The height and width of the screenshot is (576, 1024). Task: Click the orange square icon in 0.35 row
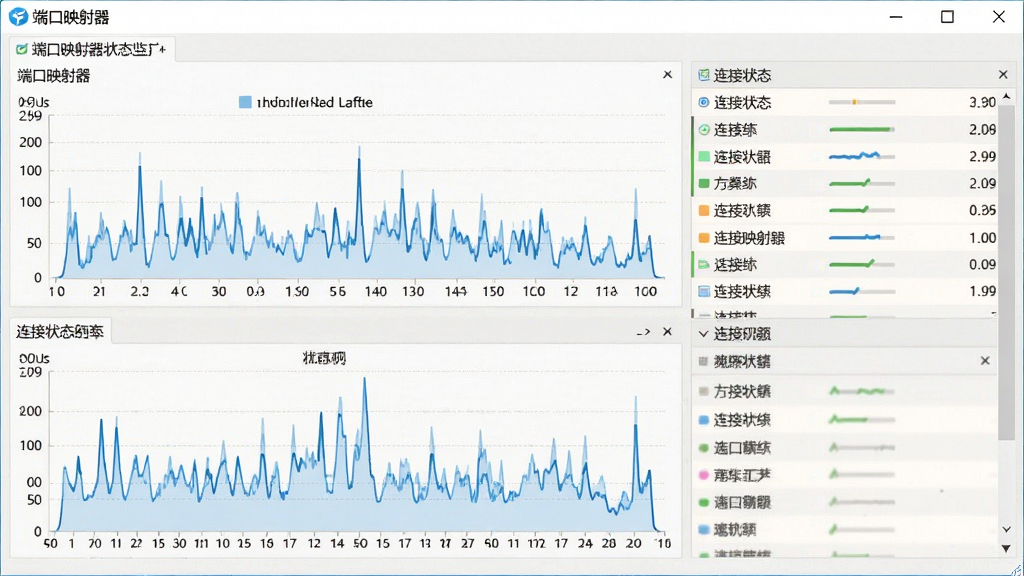pyautogui.click(x=703, y=210)
